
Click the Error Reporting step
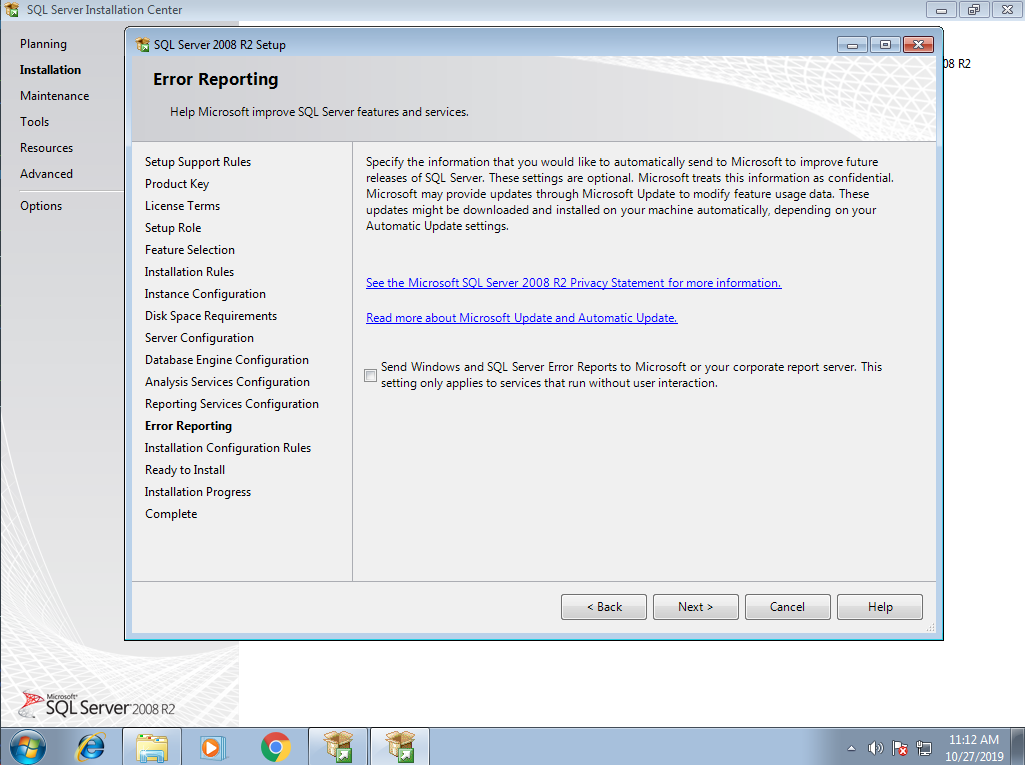coord(188,426)
